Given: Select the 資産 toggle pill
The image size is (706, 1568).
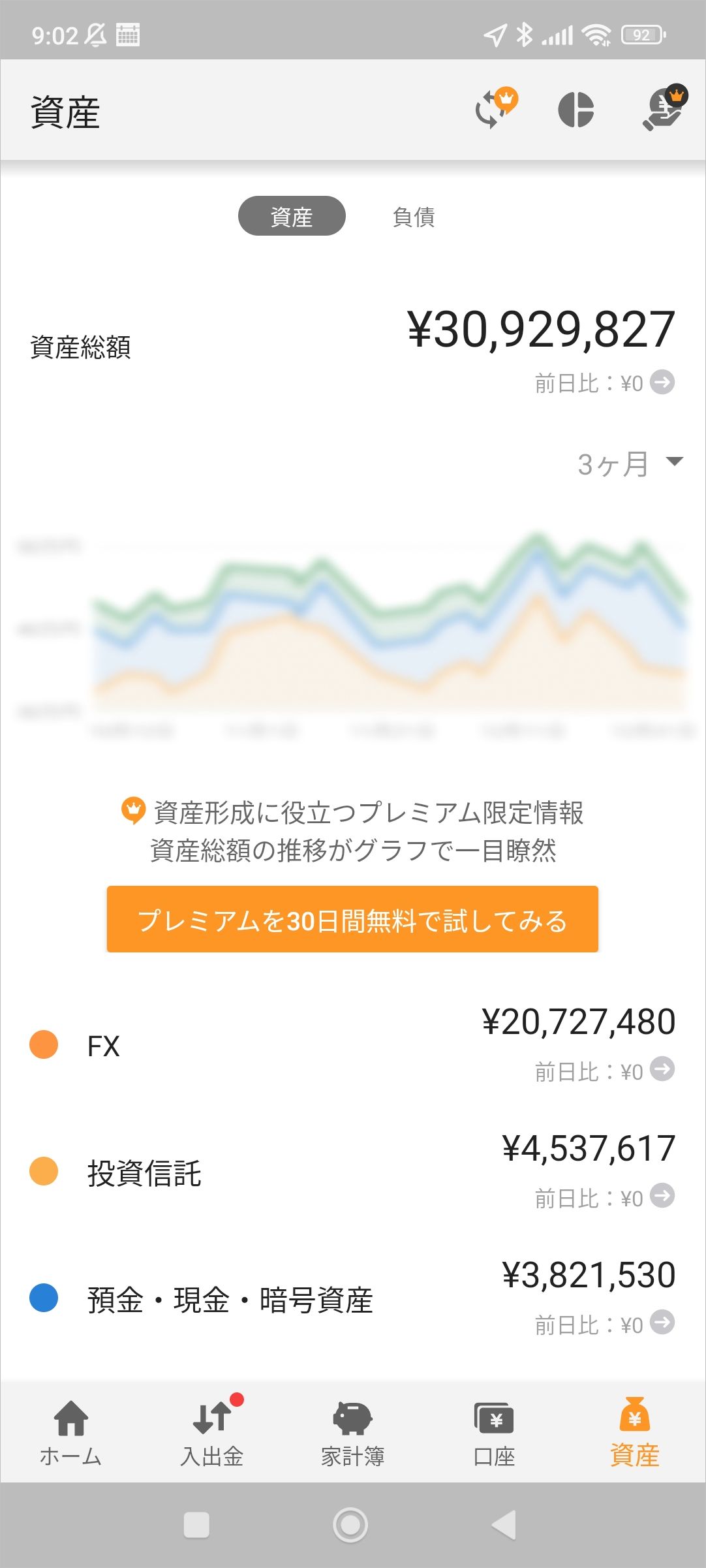Looking at the screenshot, I should pos(292,216).
